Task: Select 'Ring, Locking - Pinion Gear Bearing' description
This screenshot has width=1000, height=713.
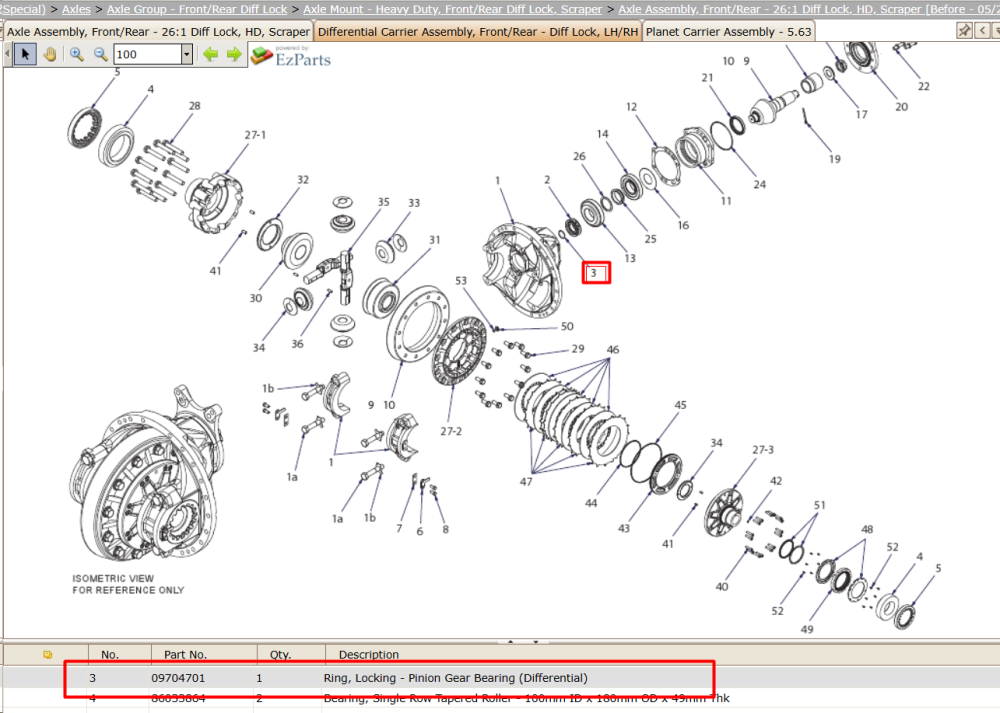Action: pos(455,678)
